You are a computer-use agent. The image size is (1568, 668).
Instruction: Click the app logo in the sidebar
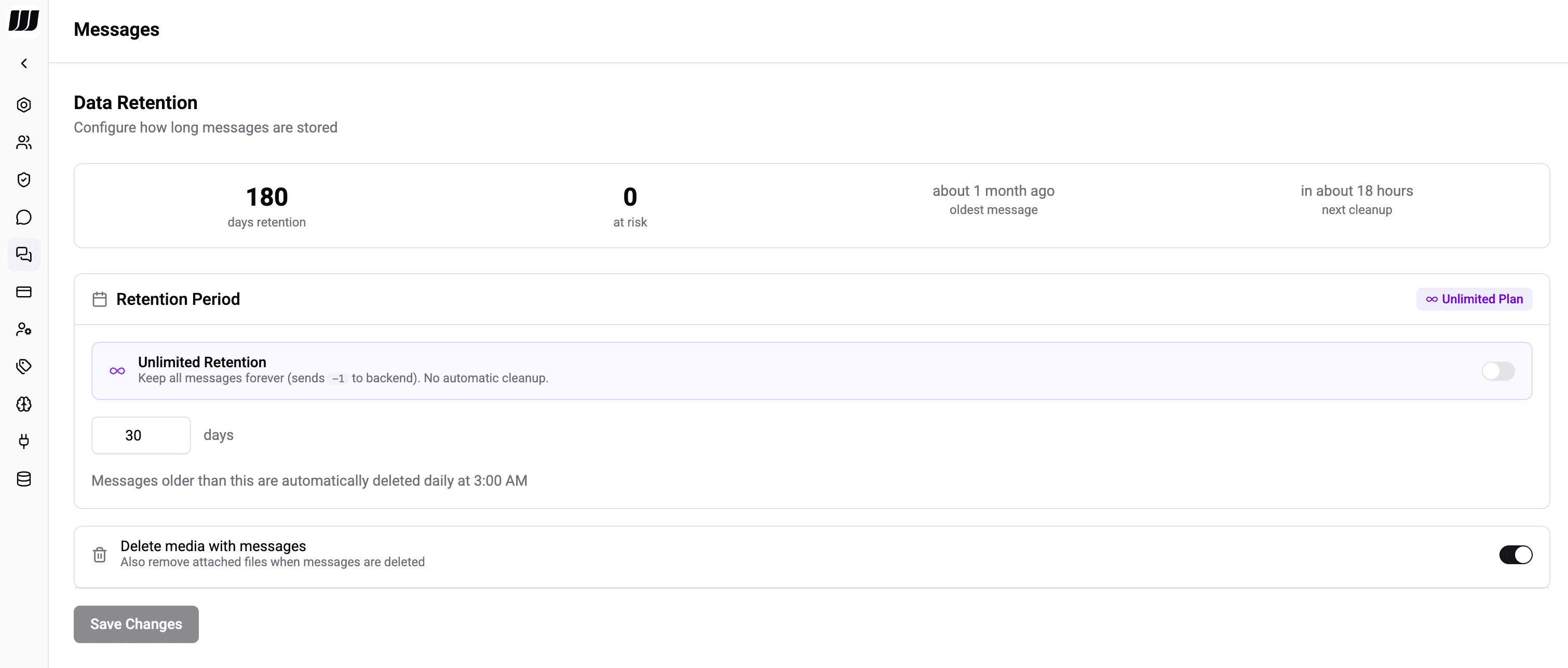click(24, 20)
